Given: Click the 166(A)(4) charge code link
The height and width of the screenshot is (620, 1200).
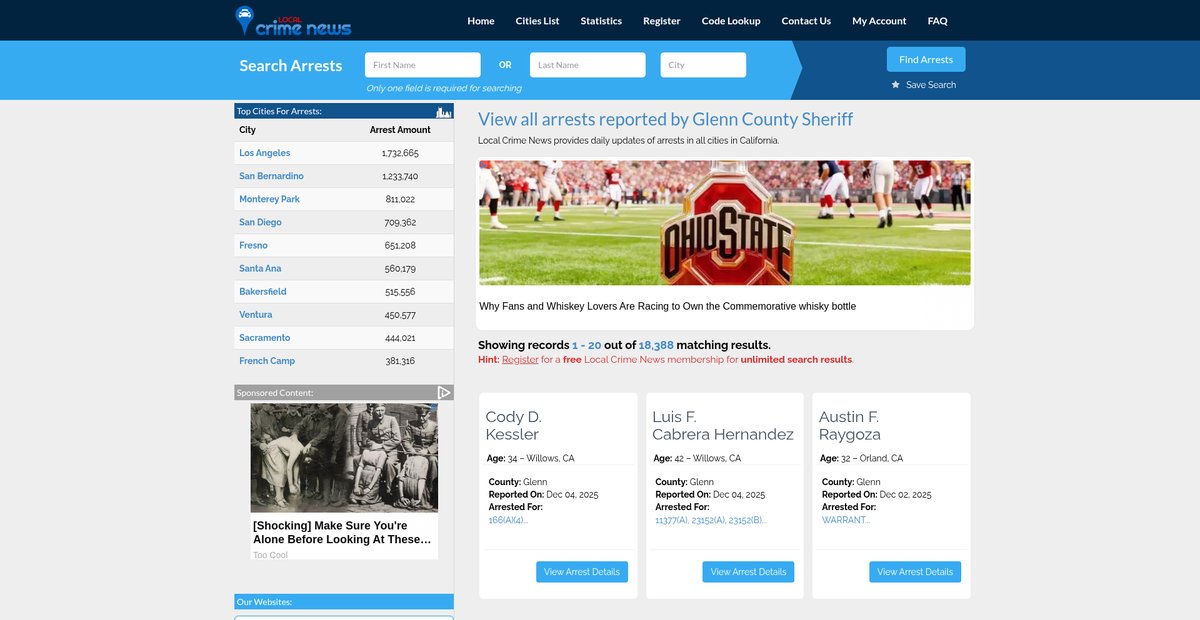Looking at the screenshot, I should [x=508, y=520].
